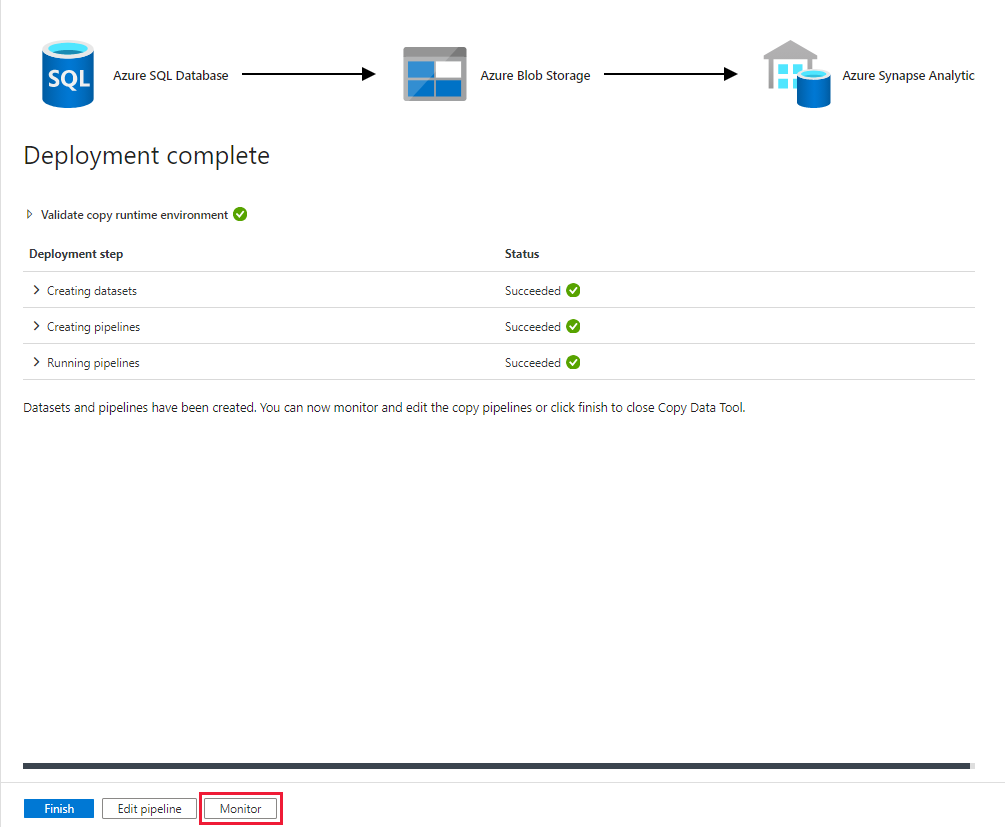Image resolution: width=1005 pixels, height=827 pixels.
Task: Expand the Validate copy runtime environment section
Action: pyautogui.click(x=28, y=214)
